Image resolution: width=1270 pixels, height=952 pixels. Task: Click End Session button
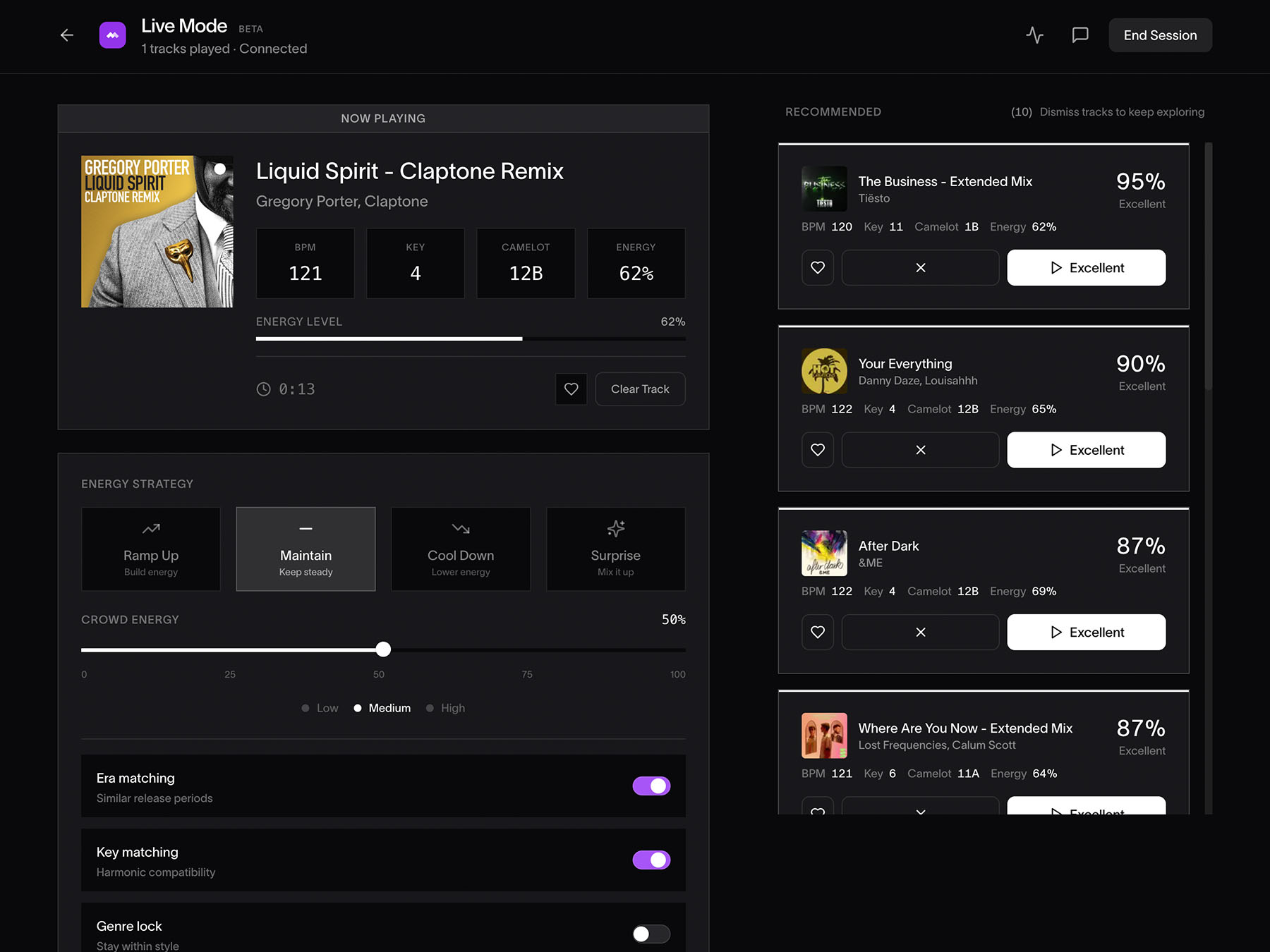click(1161, 35)
